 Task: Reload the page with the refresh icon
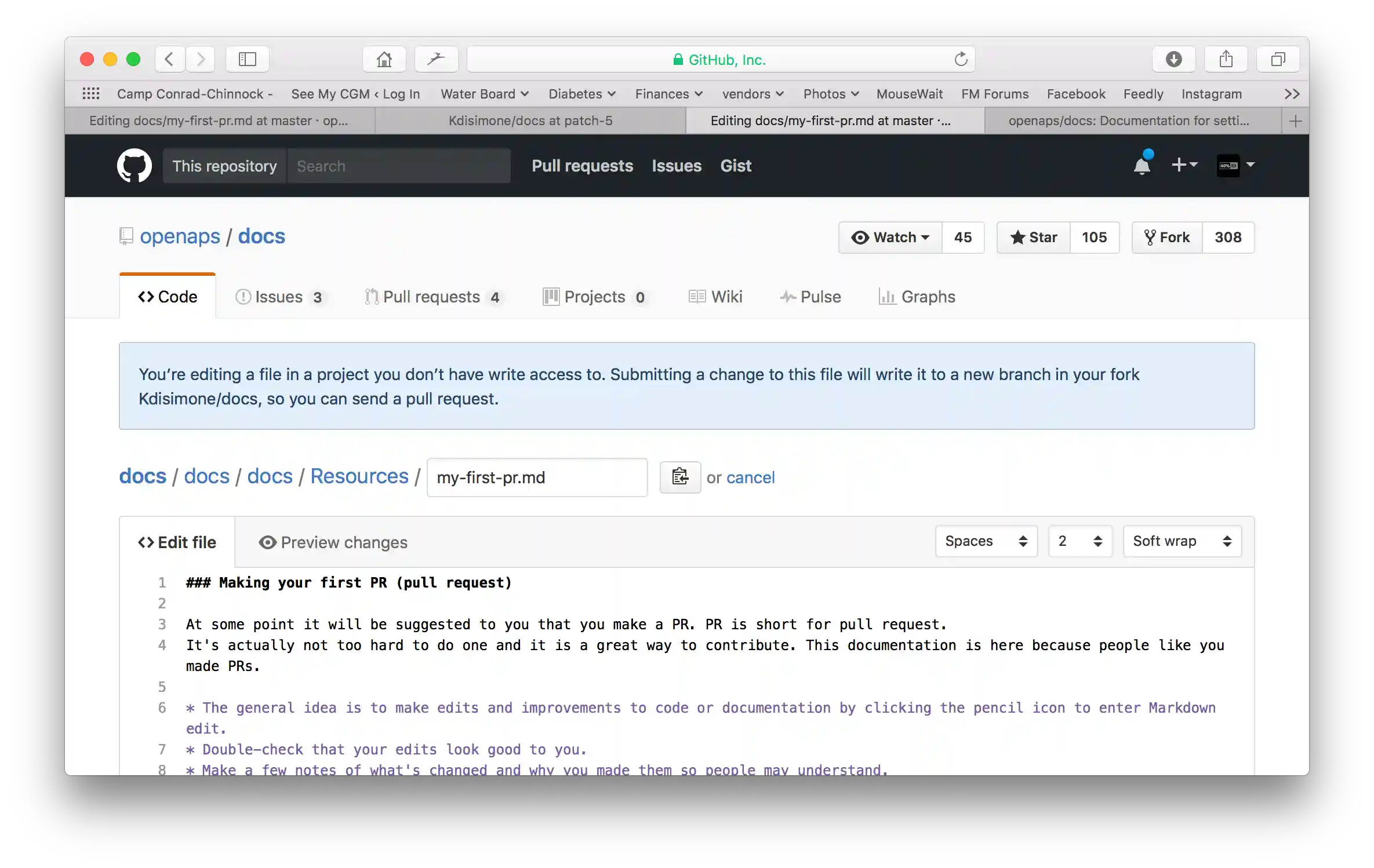pos(961,59)
